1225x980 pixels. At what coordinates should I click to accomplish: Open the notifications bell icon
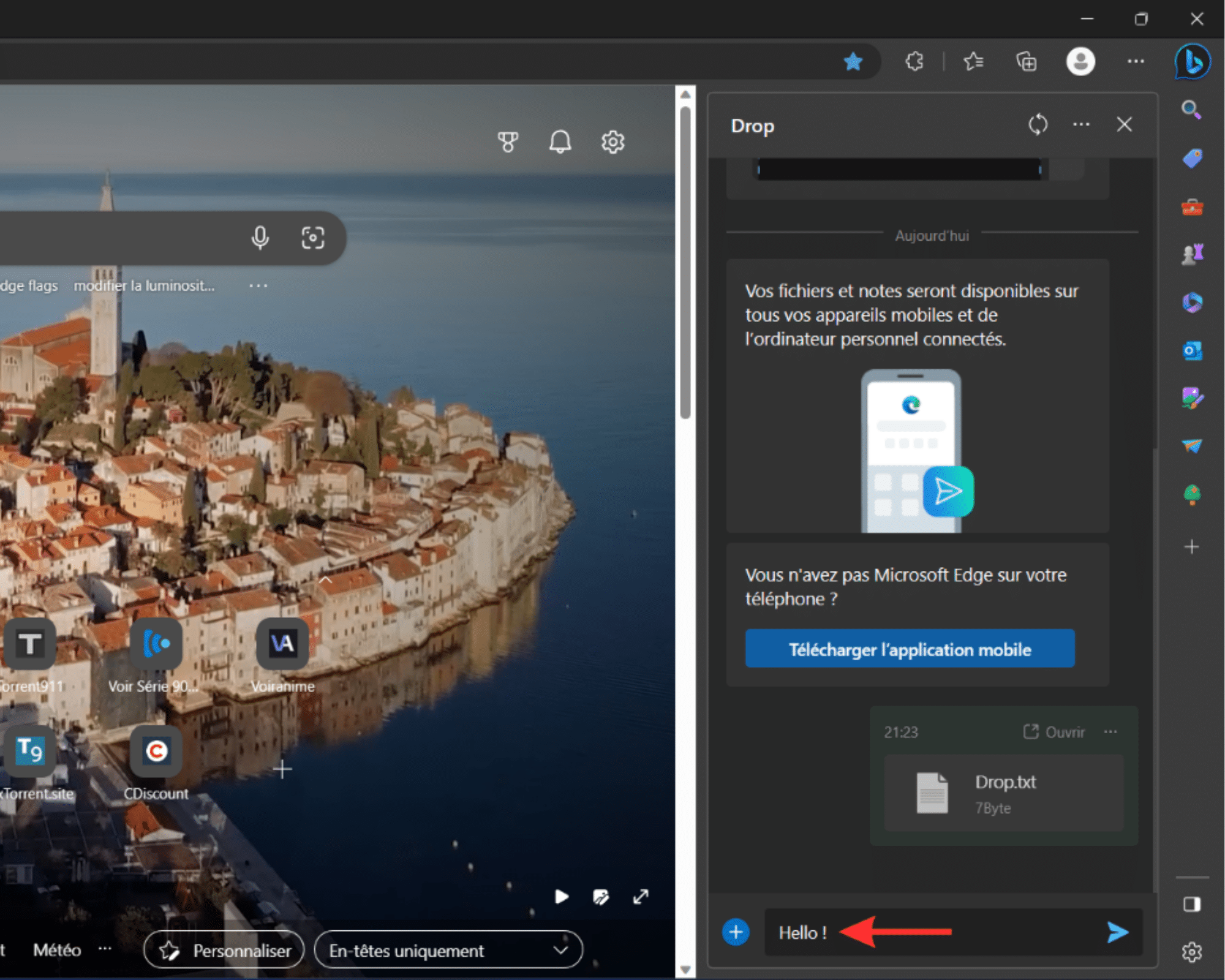pyautogui.click(x=560, y=142)
